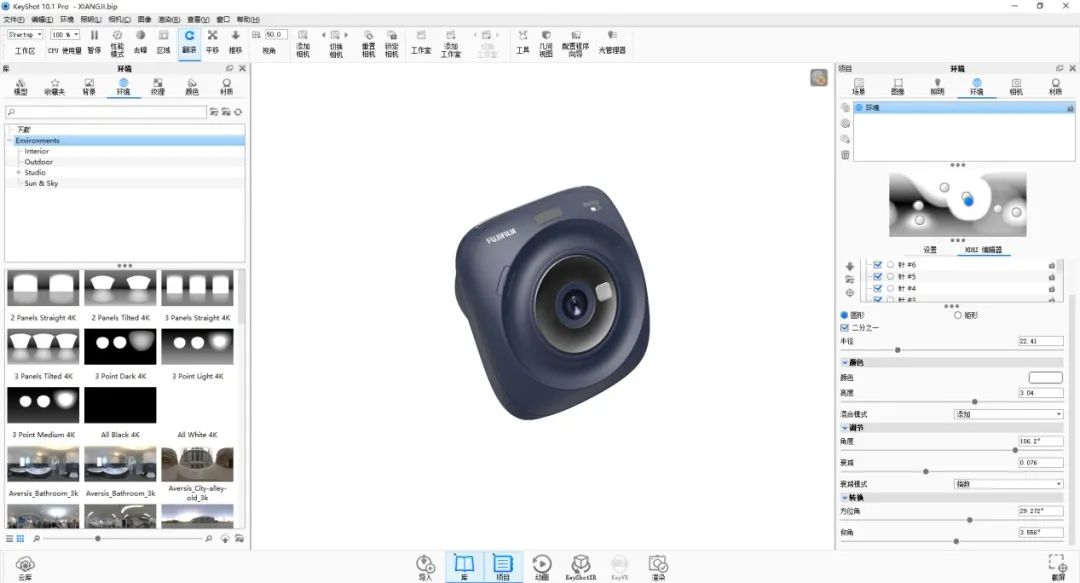This screenshot has height=583, width=1080.
Task: Open the 配置程序向导 configurator wizard
Action: (576, 36)
